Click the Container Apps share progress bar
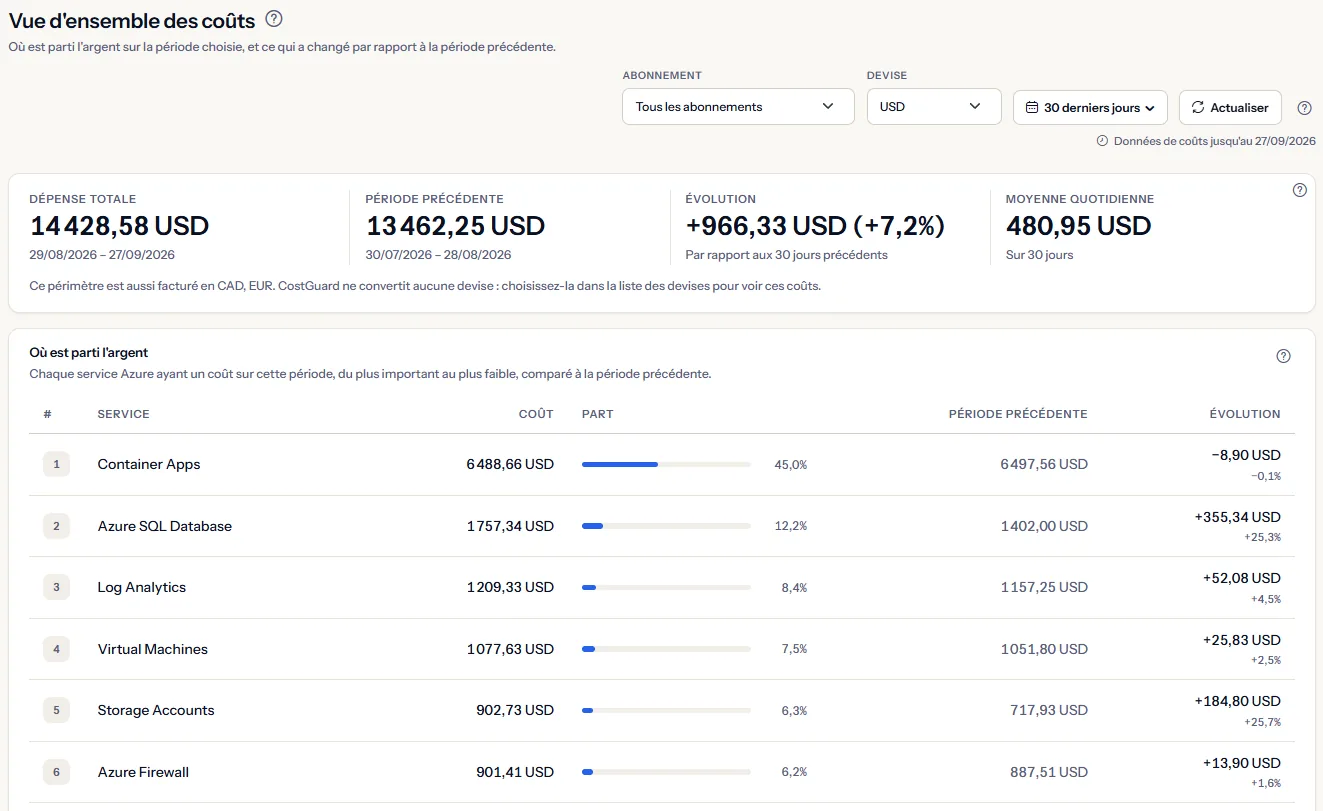1323x811 pixels. 666,464
